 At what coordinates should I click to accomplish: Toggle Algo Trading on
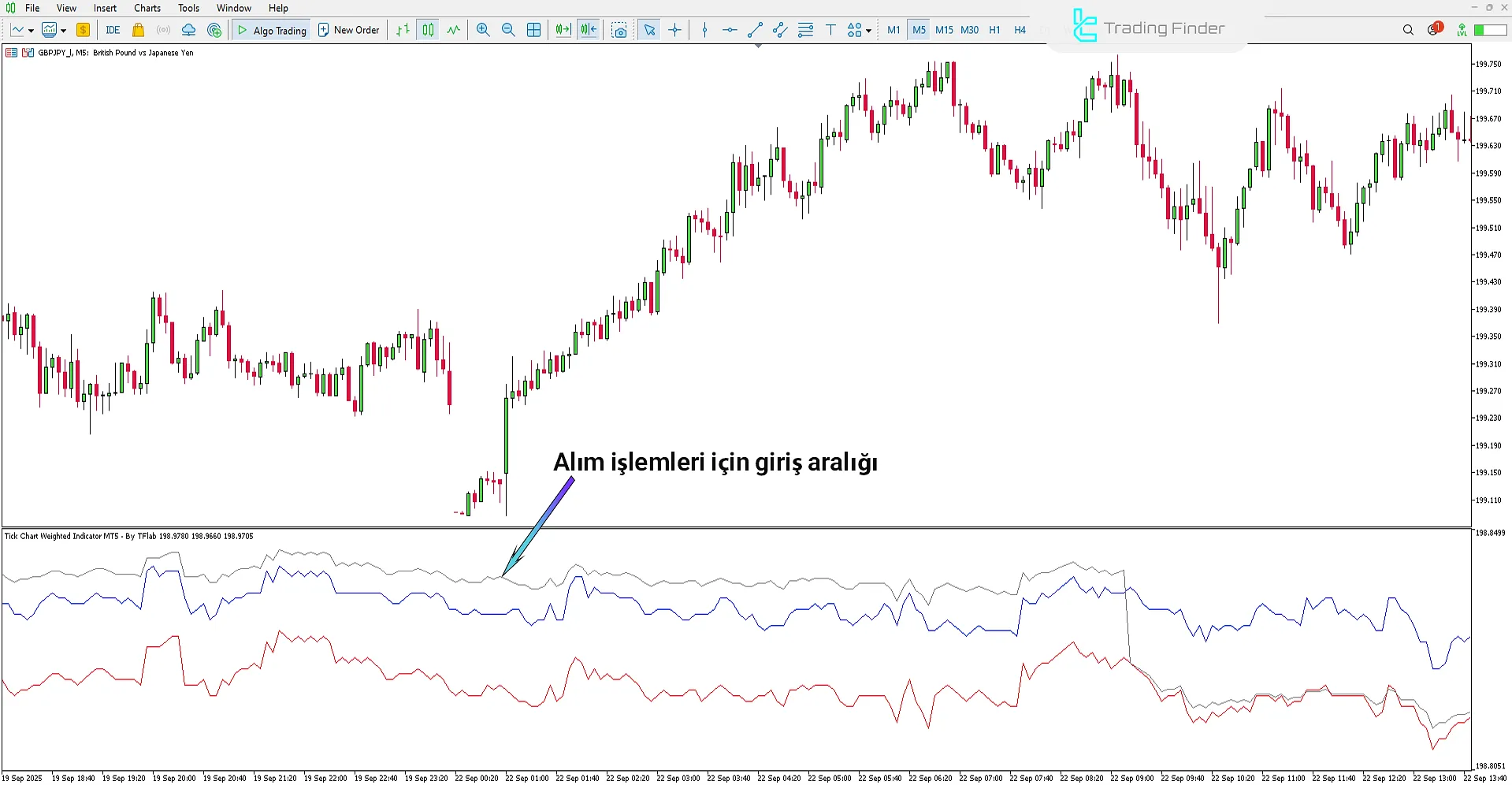coord(271,30)
